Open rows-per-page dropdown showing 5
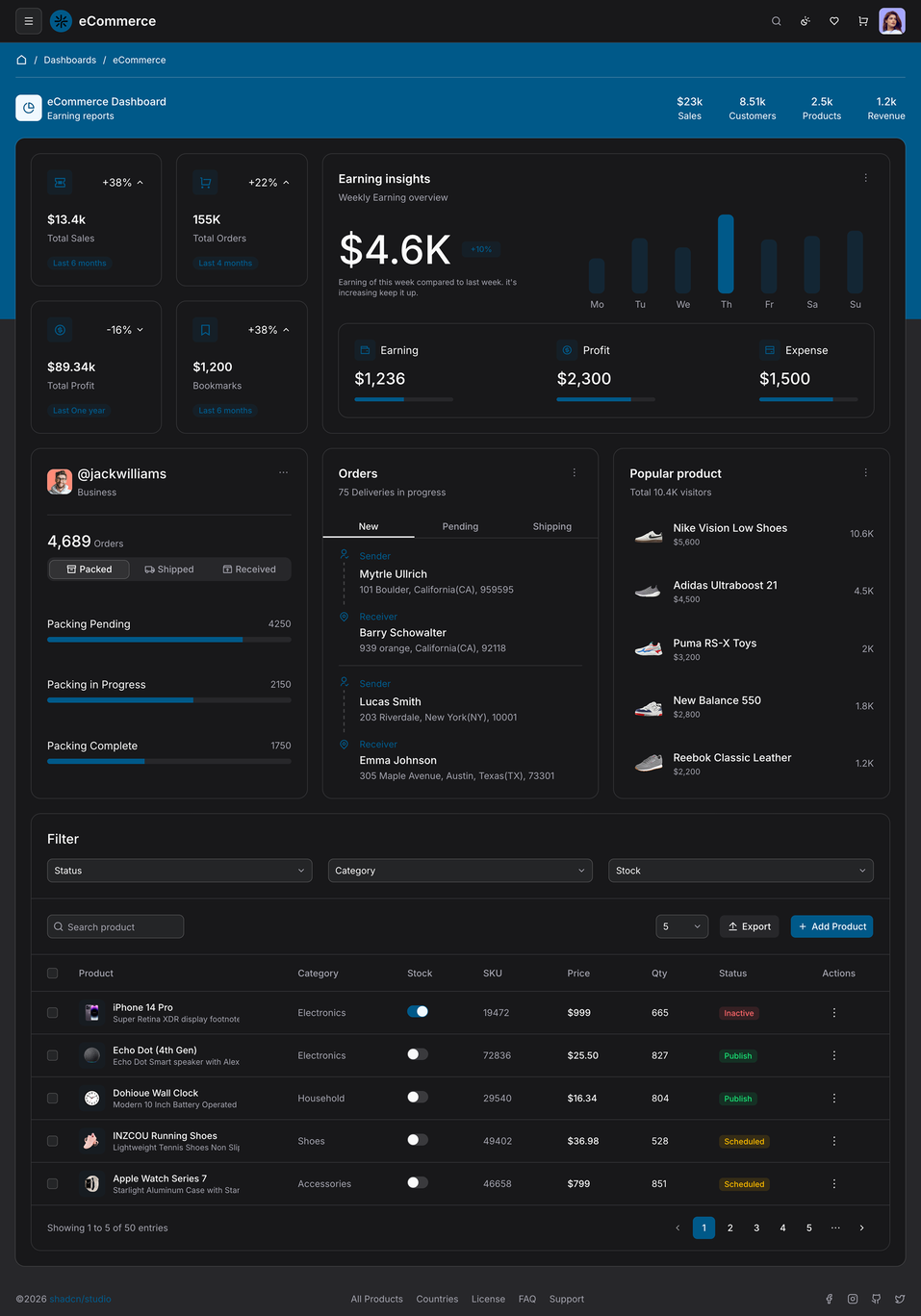Viewport: 921px width, 1316px height. pyautogui.click(x=682, y=926)
